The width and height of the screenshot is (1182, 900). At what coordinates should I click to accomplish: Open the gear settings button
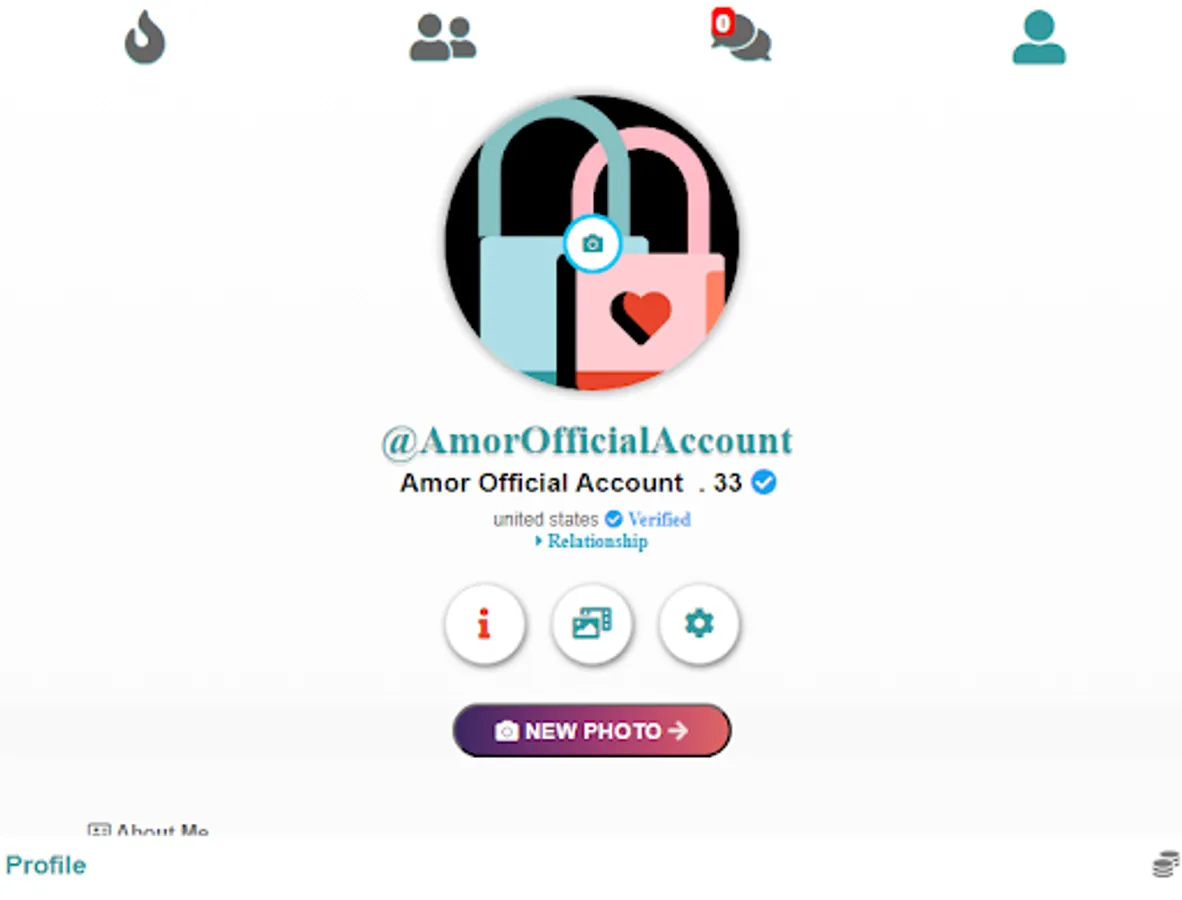click(x=699, y=623)
